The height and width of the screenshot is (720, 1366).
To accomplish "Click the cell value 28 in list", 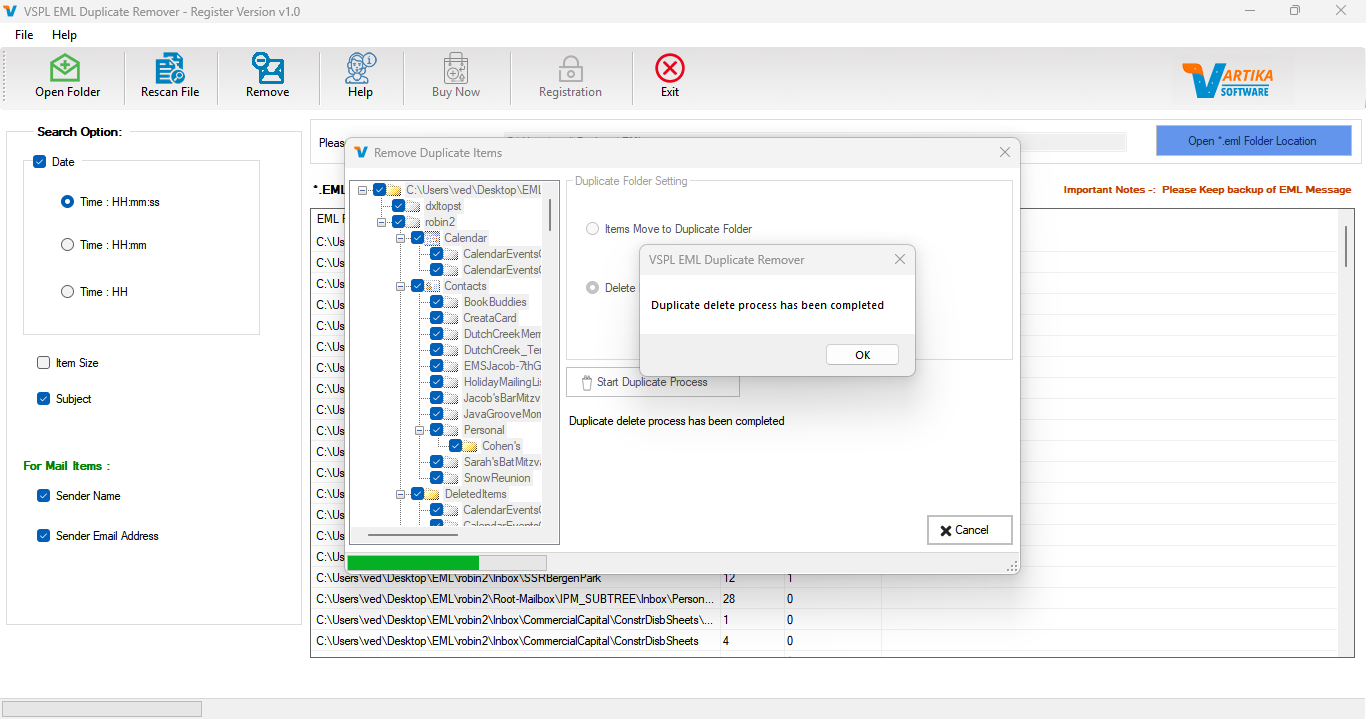I will coord(729,599).
